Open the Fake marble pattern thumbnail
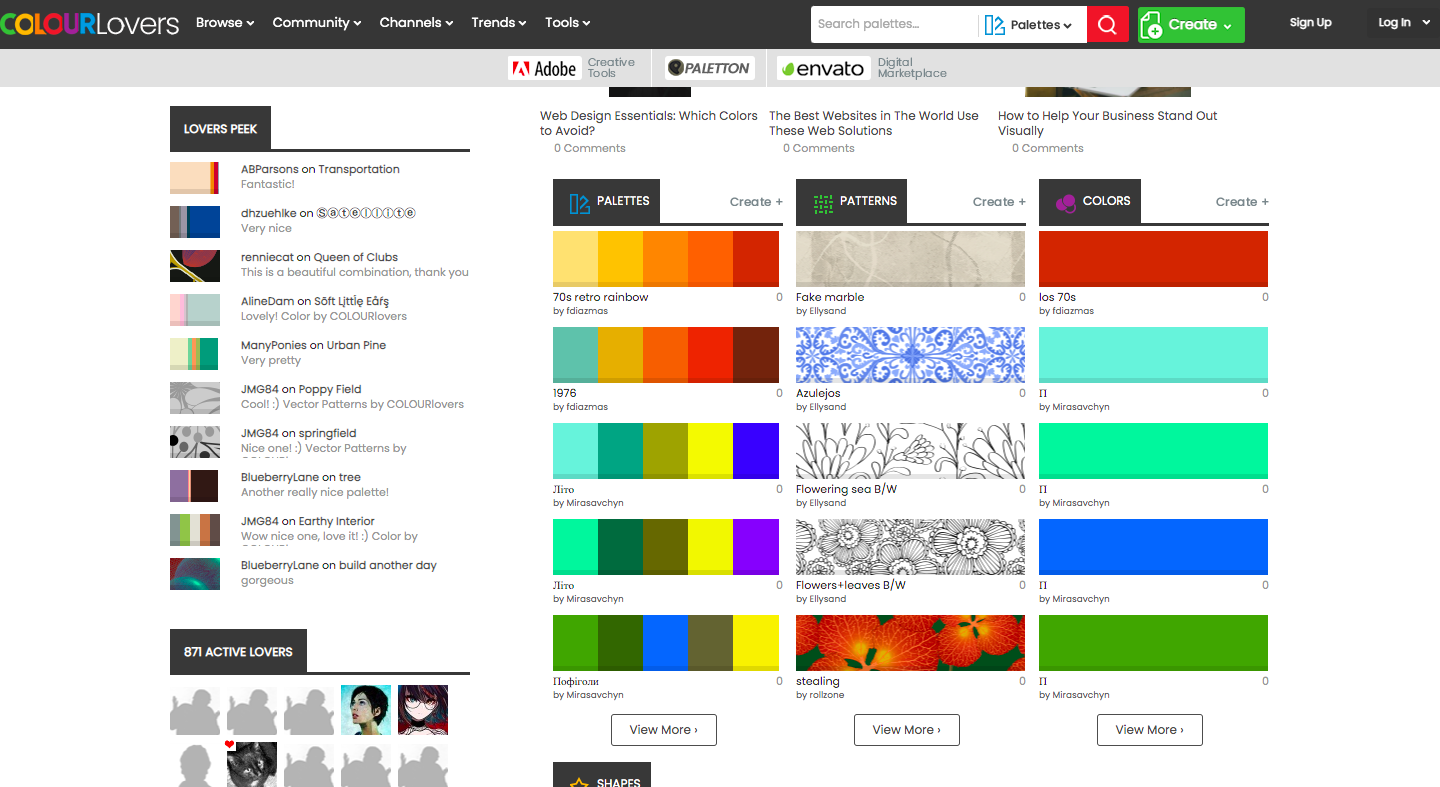1440x787 pixels. tap(910, 259)
